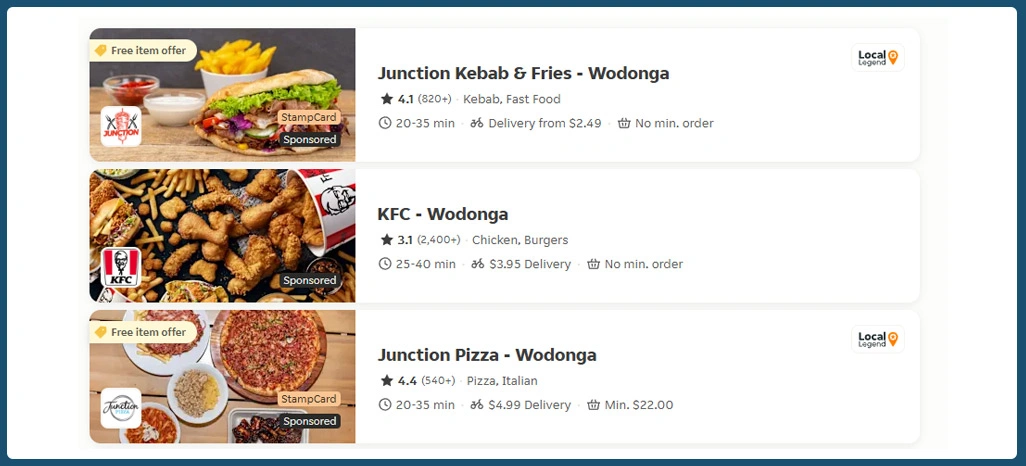Click the Junction Kebab logo icon
Screen dimensions: 1026x466
pos(121,127)
